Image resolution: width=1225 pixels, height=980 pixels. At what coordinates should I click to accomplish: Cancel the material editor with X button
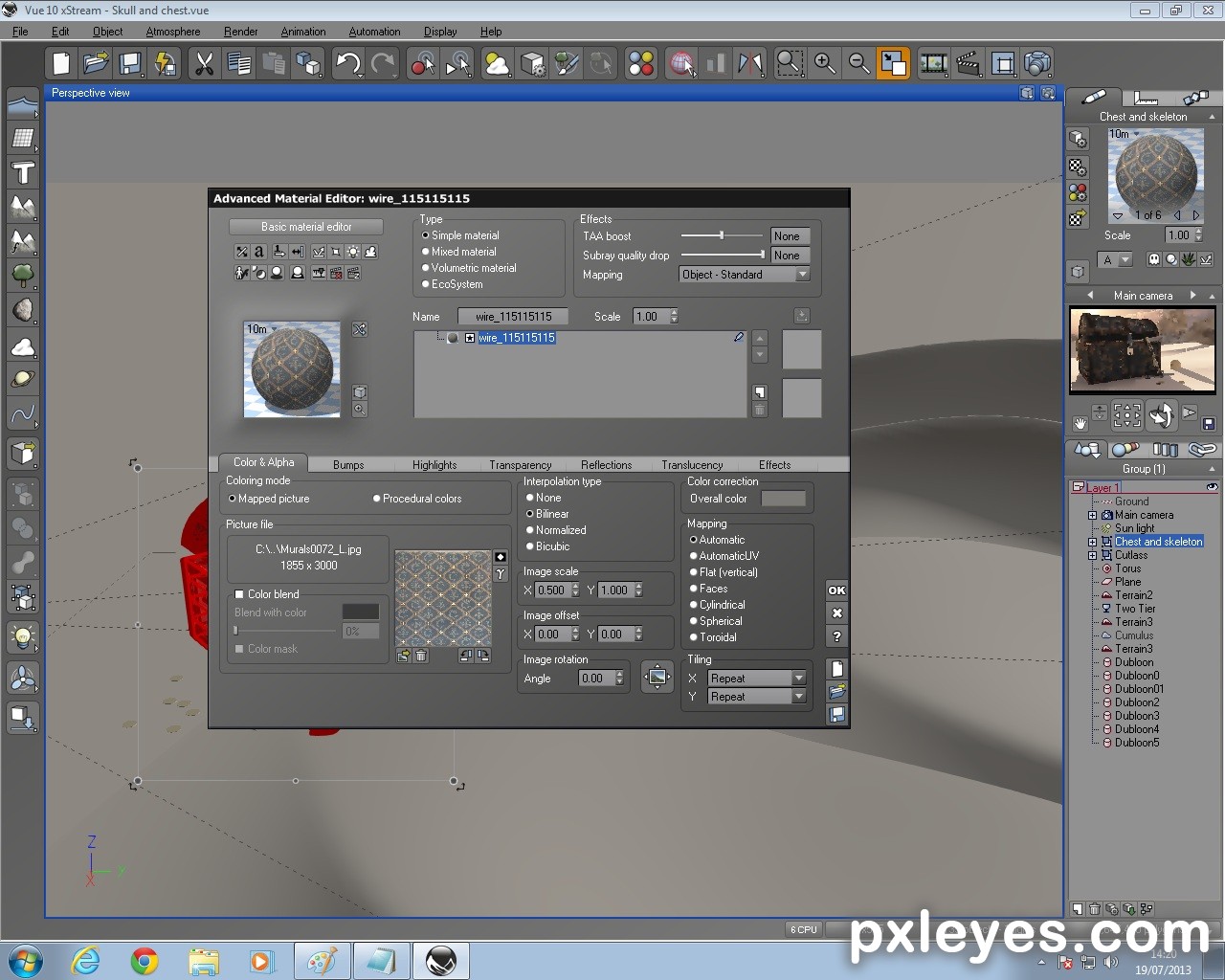pyautogui.click(x=836, y=613)
